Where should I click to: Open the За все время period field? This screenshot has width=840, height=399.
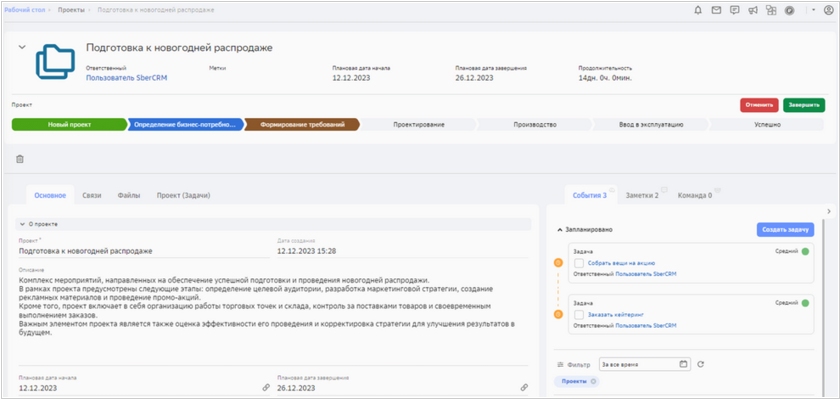click(x=644, y=364)
